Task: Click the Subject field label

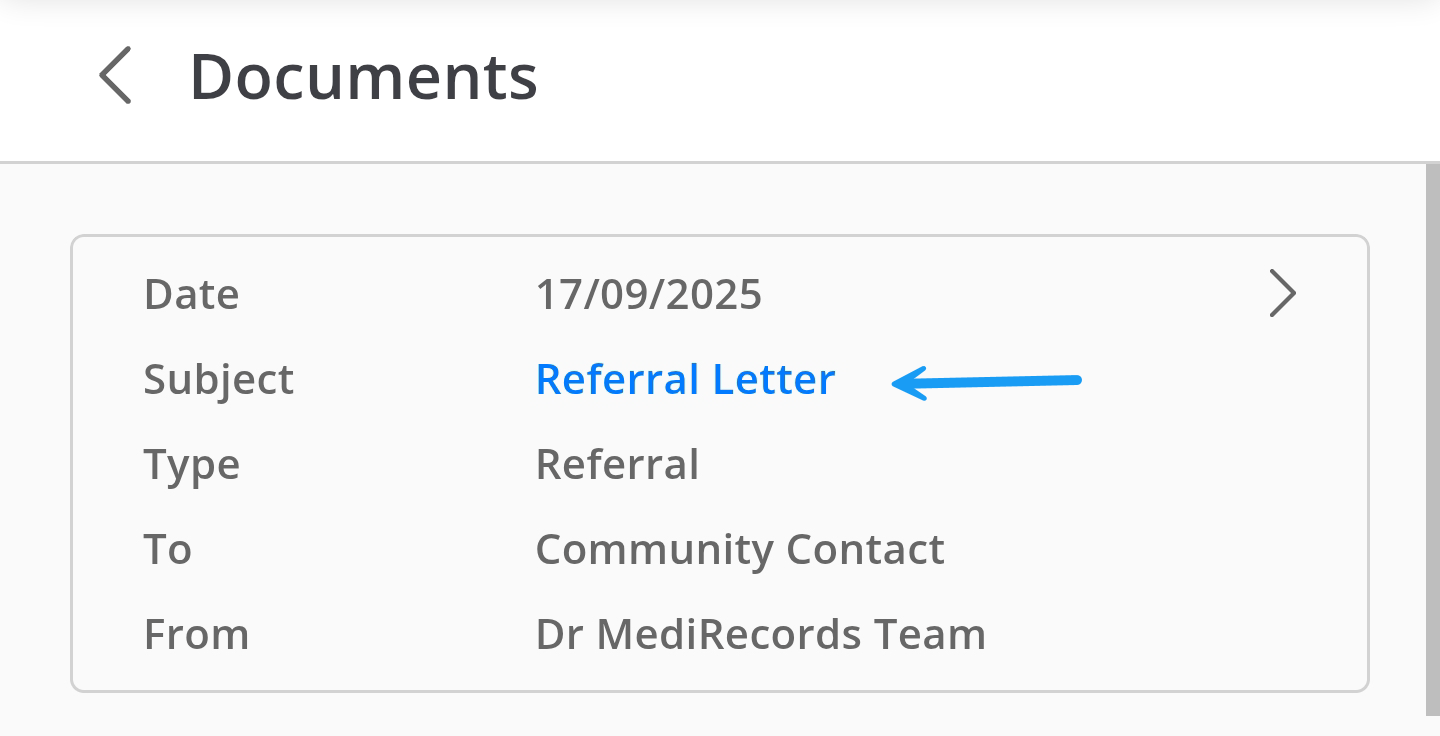Action: (218, 380)
